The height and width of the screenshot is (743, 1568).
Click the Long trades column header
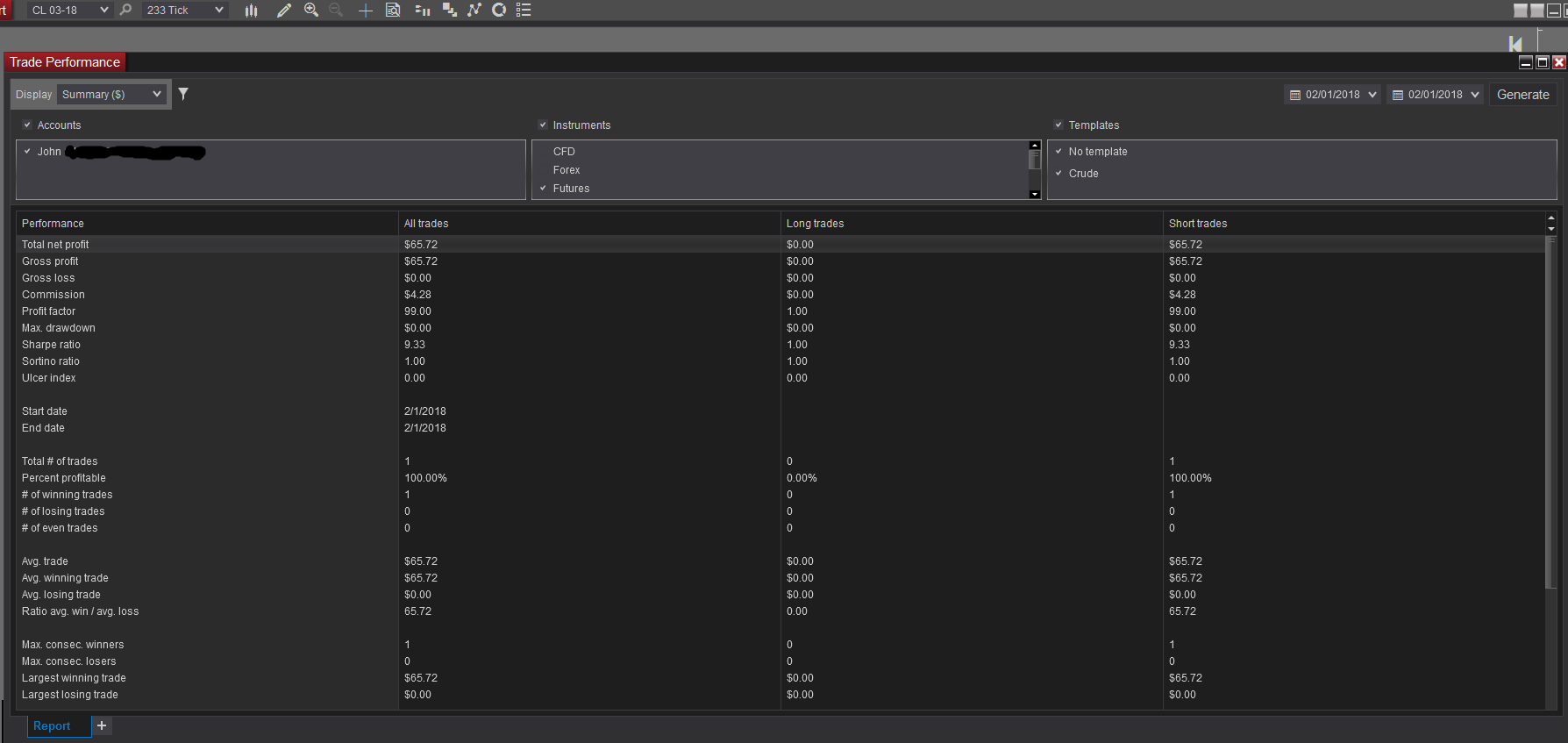tap(972, 224)
